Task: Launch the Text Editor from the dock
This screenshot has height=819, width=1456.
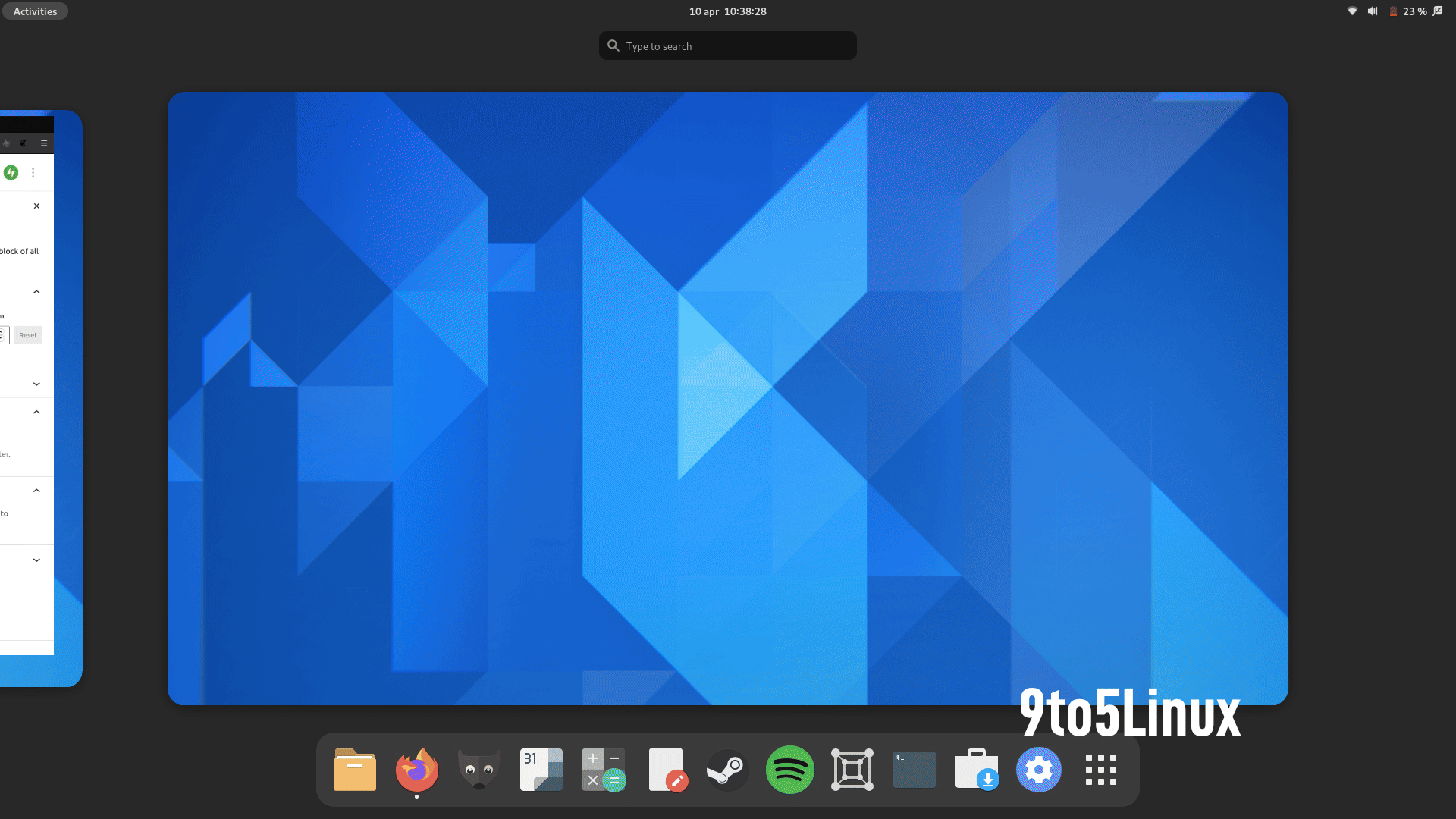Action: click(667, 770)
